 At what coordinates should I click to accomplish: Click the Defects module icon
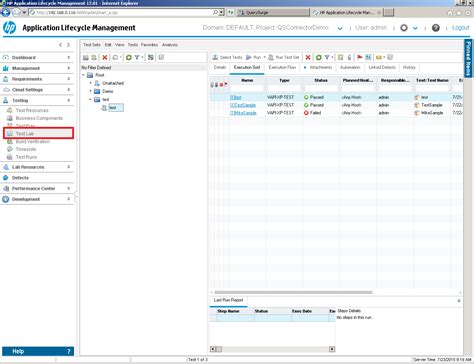click(x=6, y=178)
